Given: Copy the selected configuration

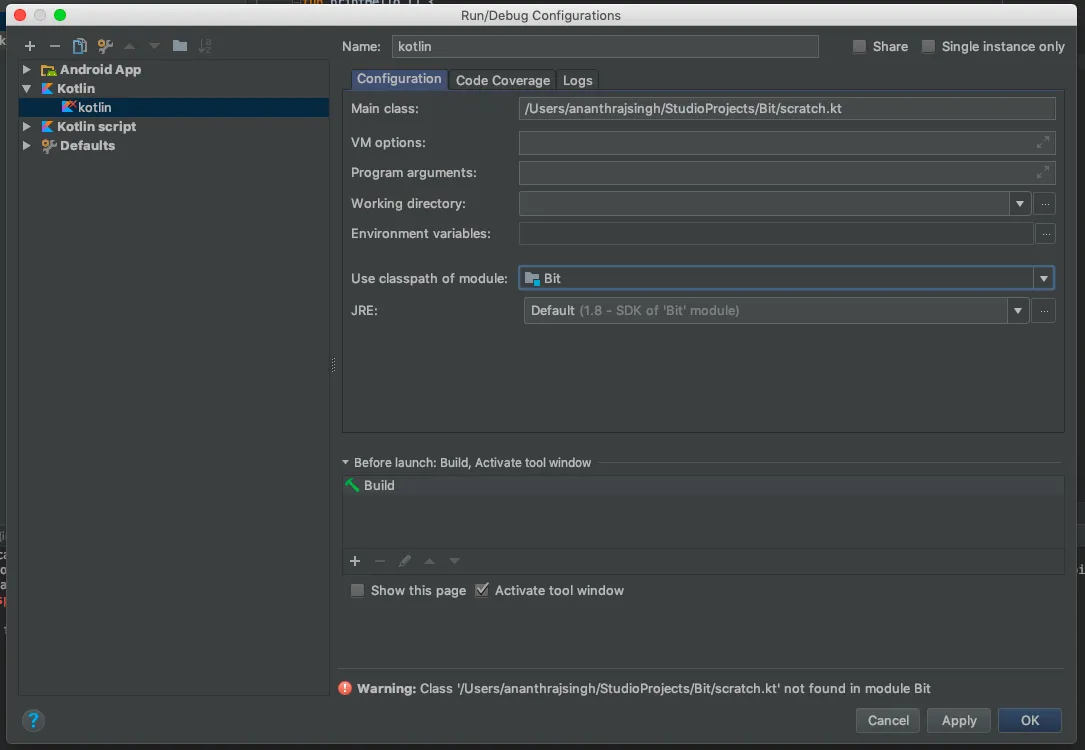Looking at the screenshot, I should (x=80, y=46).
